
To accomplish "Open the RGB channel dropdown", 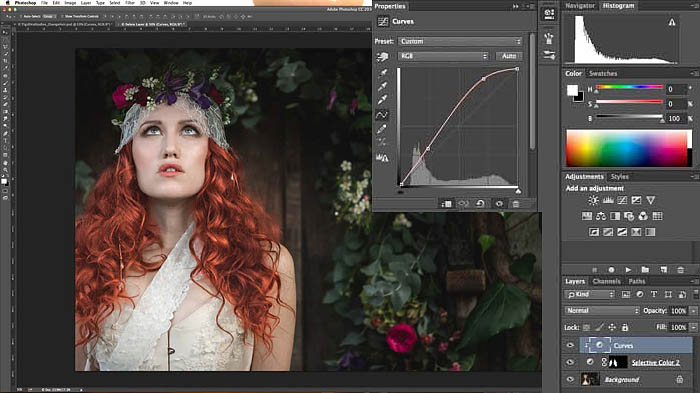I will click(x=443, y=56).
